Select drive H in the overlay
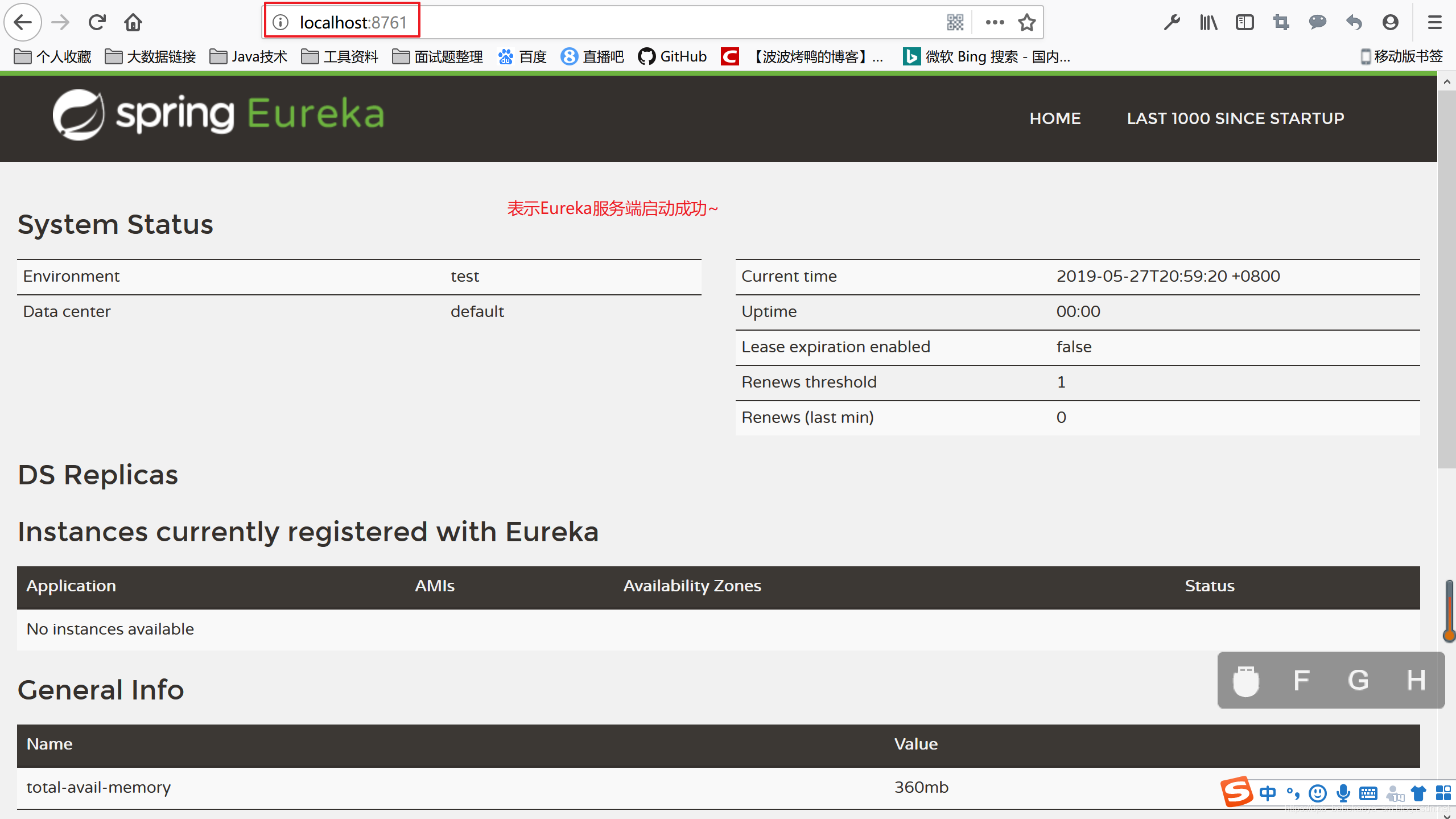The height and width of the screenshot is (819, 1456). pyautogui.click(x=1416, y=680)
